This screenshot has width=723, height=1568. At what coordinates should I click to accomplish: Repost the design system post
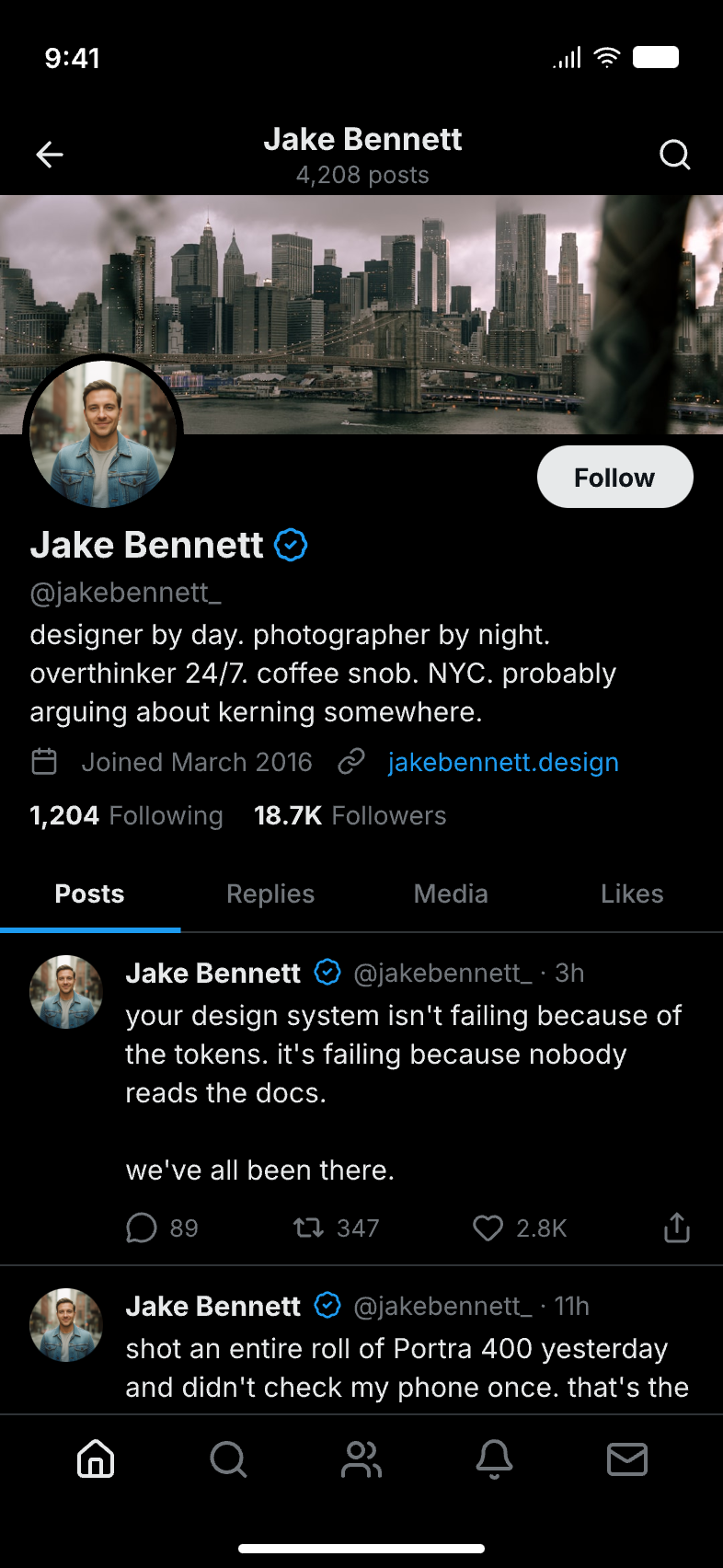tap(308, 1228)
